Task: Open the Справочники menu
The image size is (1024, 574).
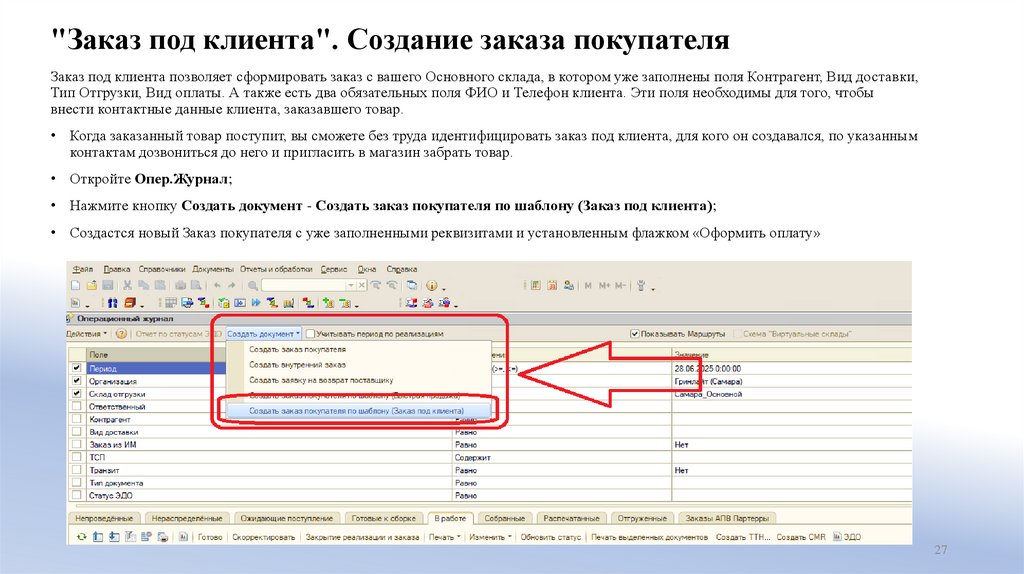Action: [162, 269]
